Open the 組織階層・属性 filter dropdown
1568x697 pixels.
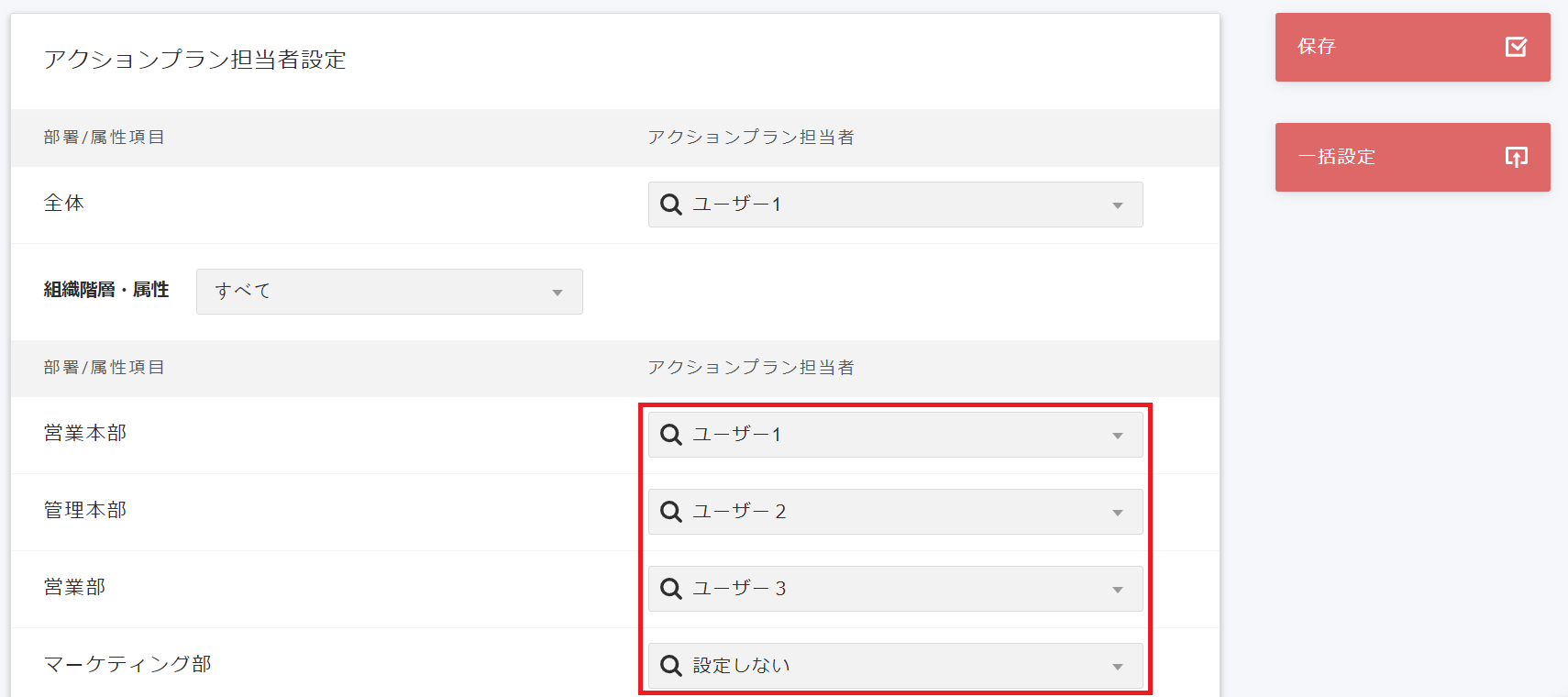[389, 292]
